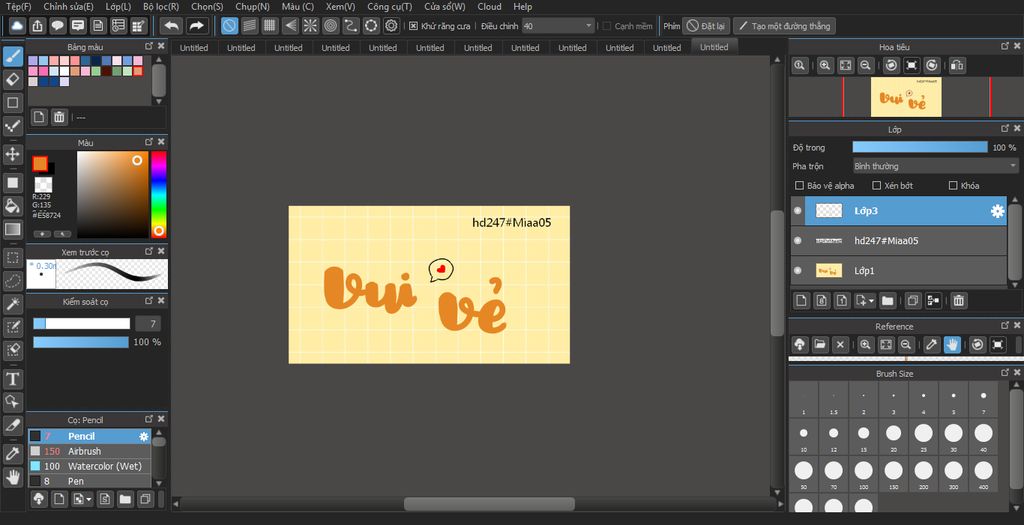Click the Navigator canvas thumbnail
This screenshot has width=1024, height=525.
point(906,97)
